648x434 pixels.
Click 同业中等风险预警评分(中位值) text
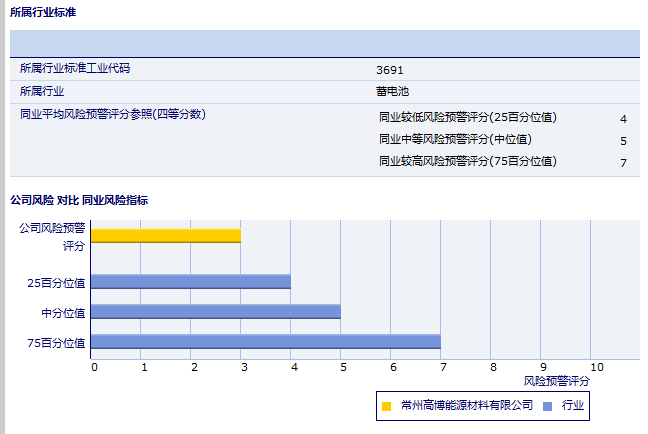tap(455, 139)
